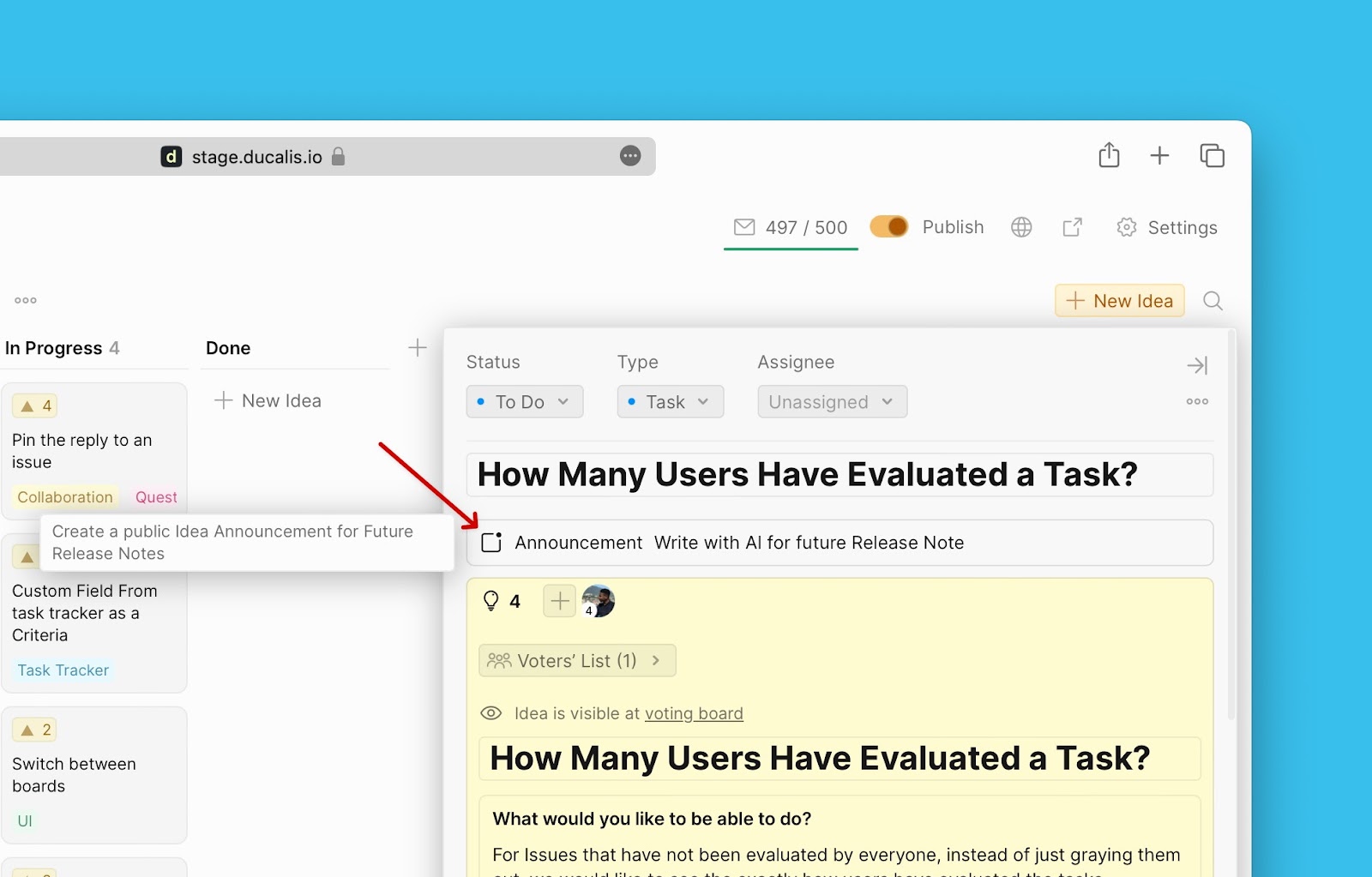Toggle the Publish switch
1372x877 pixels.
click(x=888, y=227)
